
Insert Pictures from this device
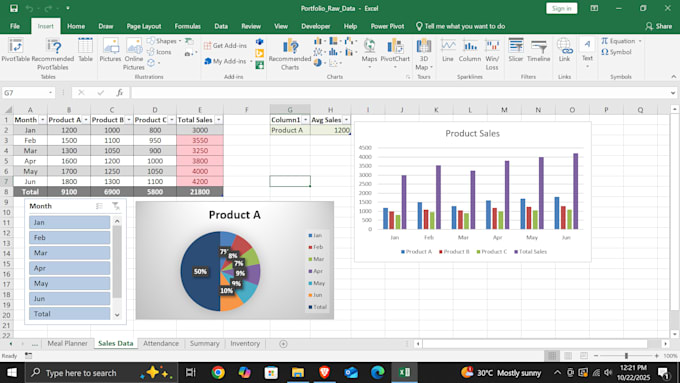(x=110, y=50)
